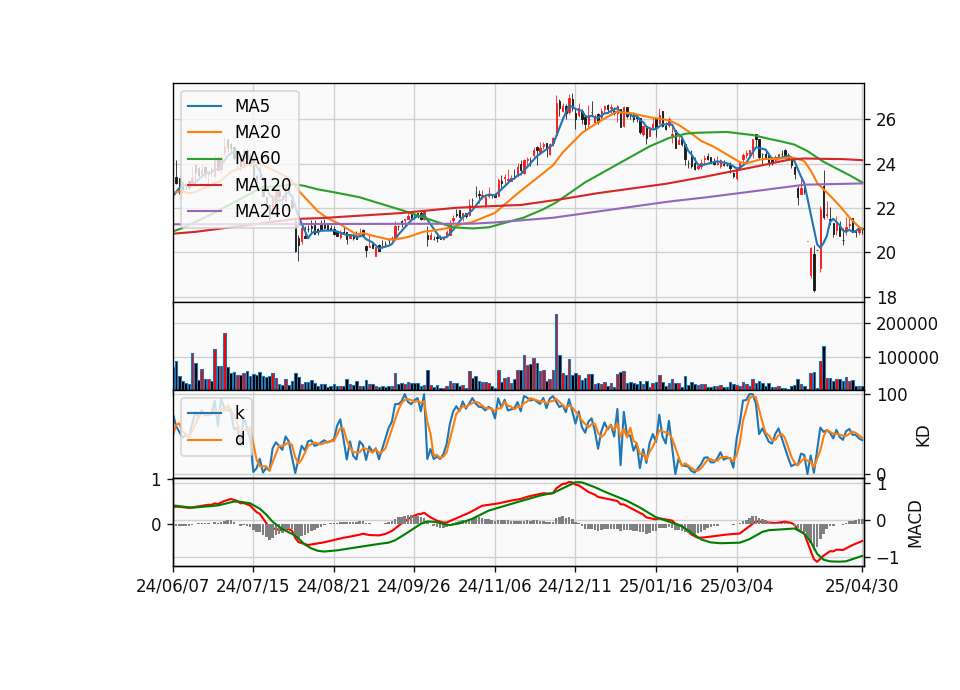Click the MA120 legend label
Image resolution: width=960 pixels, height=690 pixels.
pyautogui.click(x=263, y=184)
